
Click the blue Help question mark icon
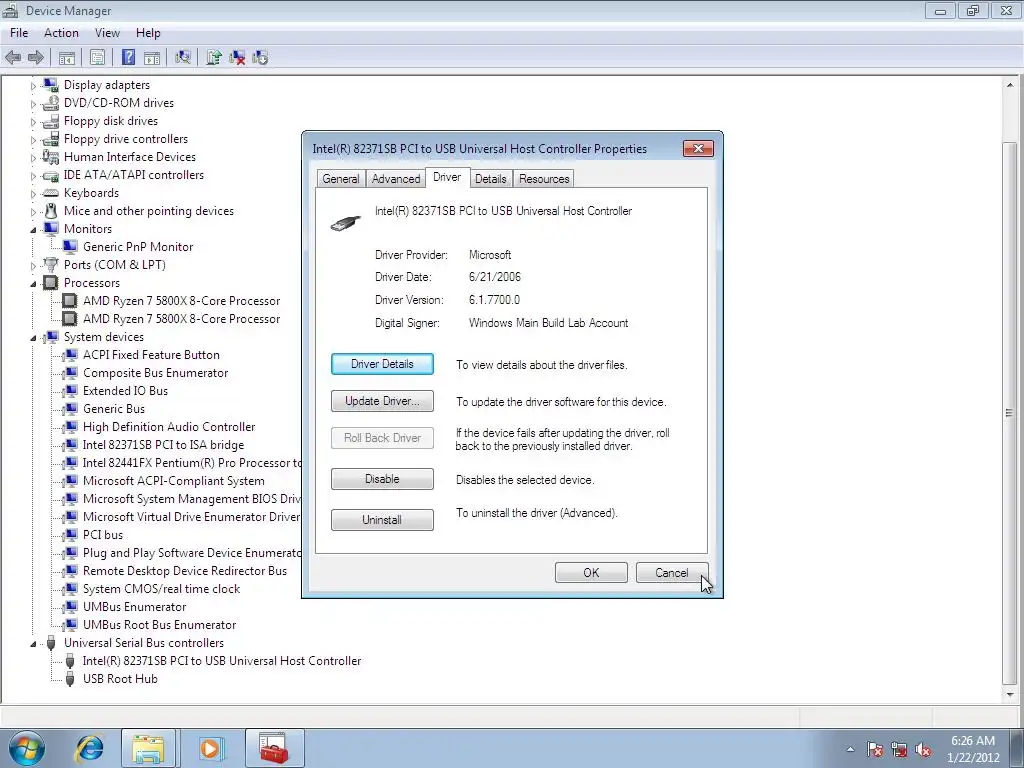[129, 57]
